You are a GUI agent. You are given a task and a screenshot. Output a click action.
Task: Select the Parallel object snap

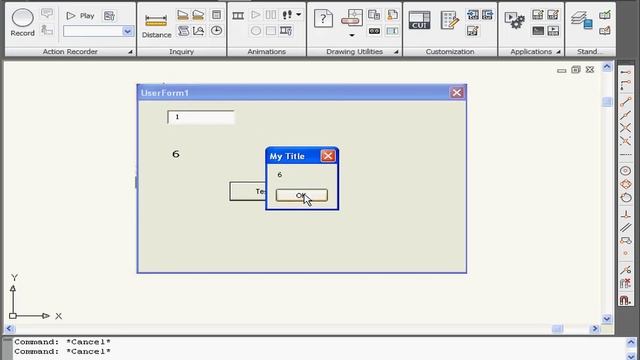pyautogui.click(x=625, y=227)
